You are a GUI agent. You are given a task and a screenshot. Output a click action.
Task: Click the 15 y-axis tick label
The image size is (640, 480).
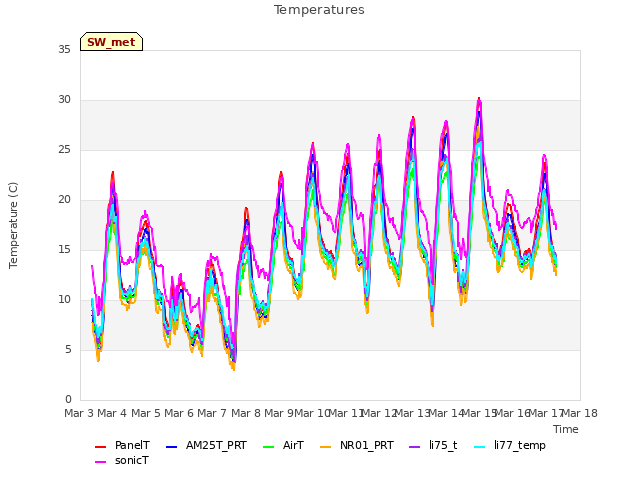tap(64, 250)
